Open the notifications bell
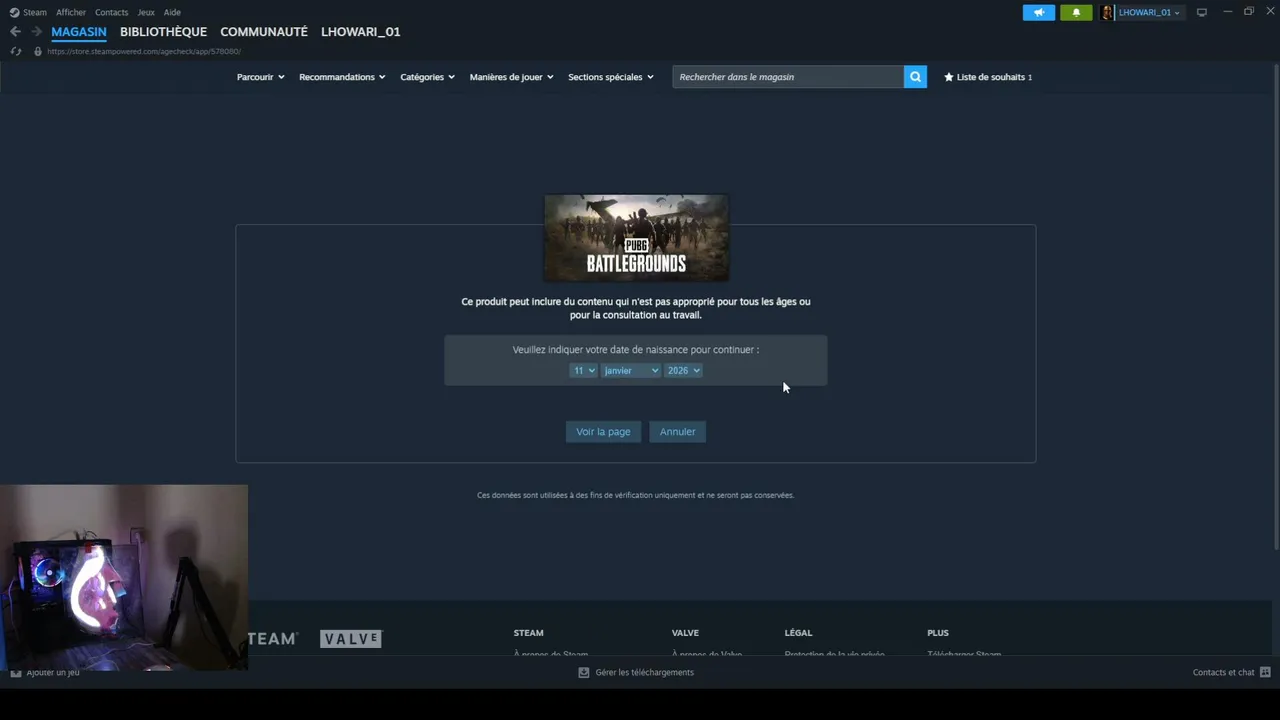This screenshot has height=720, width=1280. [x=1076, y=12]
